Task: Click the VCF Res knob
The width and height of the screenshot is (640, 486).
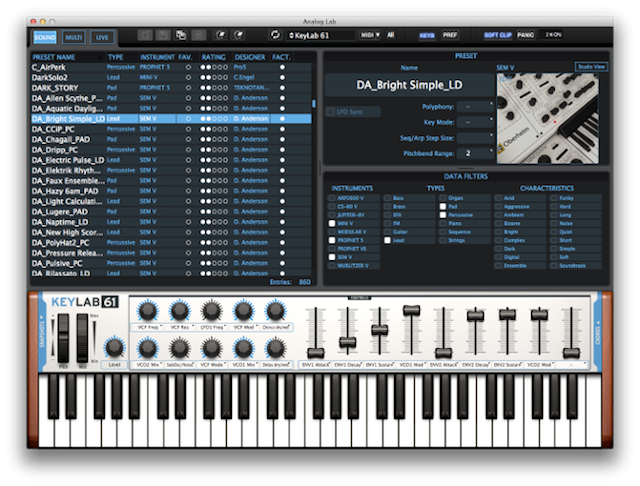Action: [x=180, y=311]
